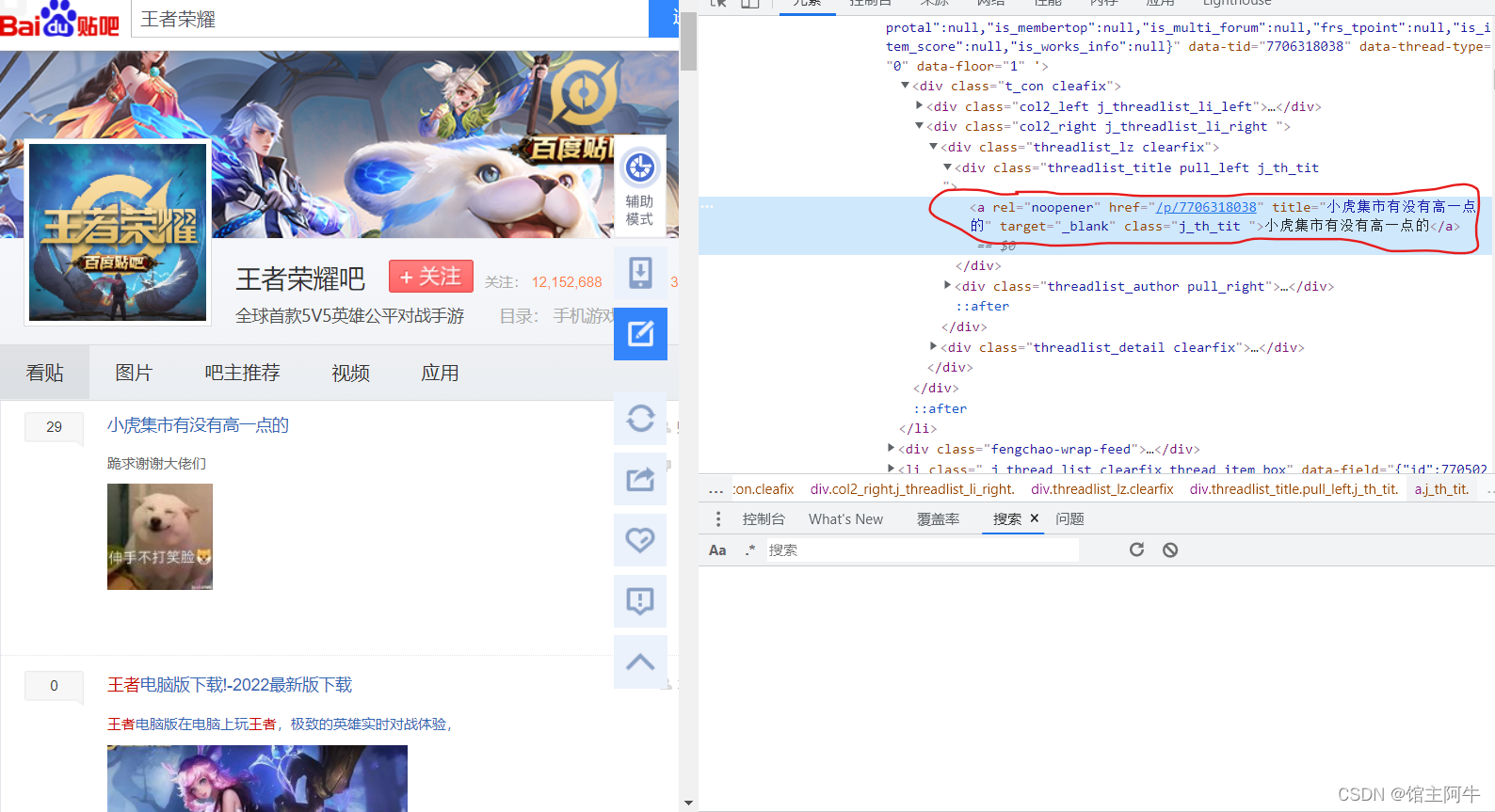This screenshot has width=1495, height=812.
Task: Select the 搜索 drawer tab
Action: coord(1006,519)
